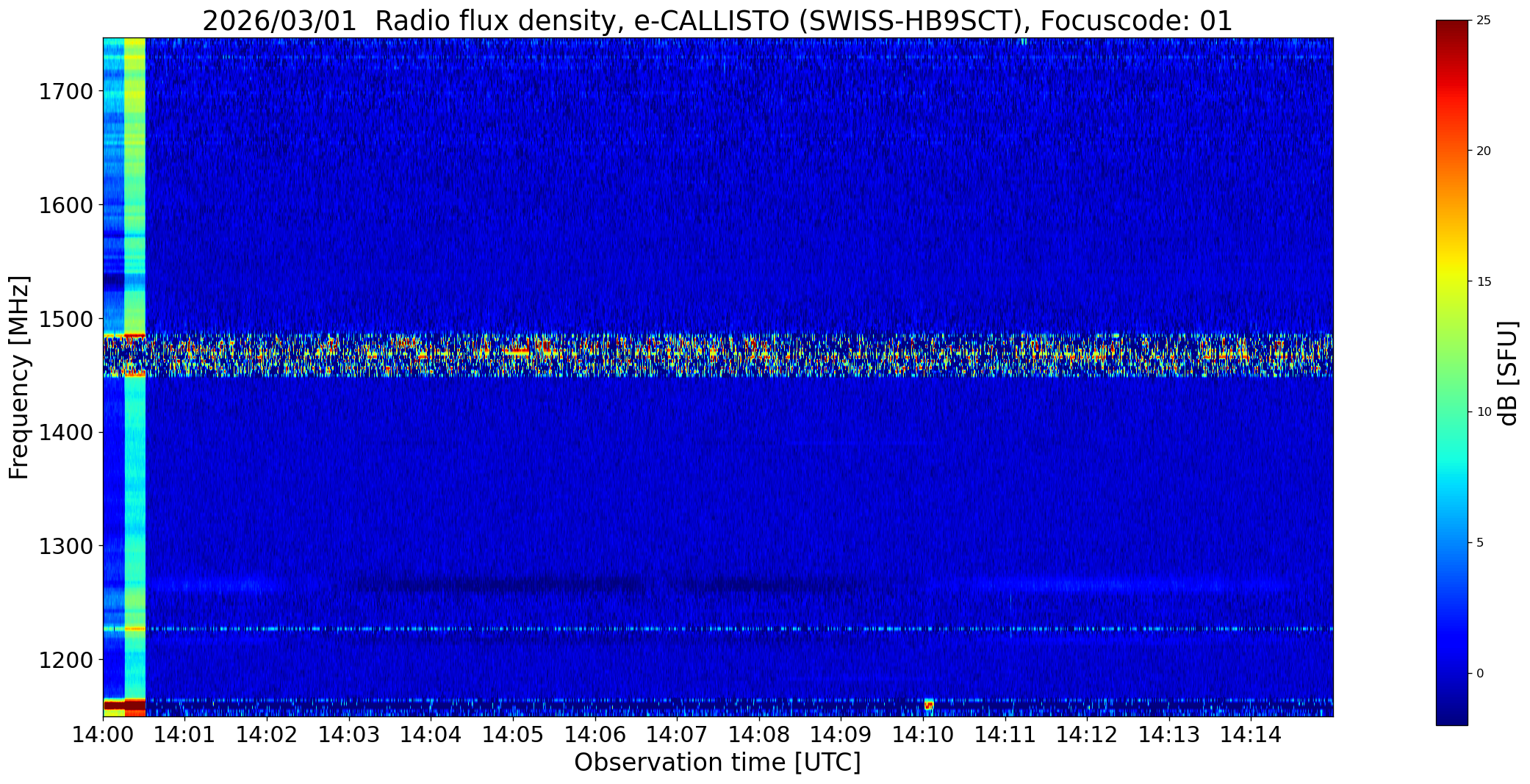Click the 14:10 time tick label

[x=923, y=734]
